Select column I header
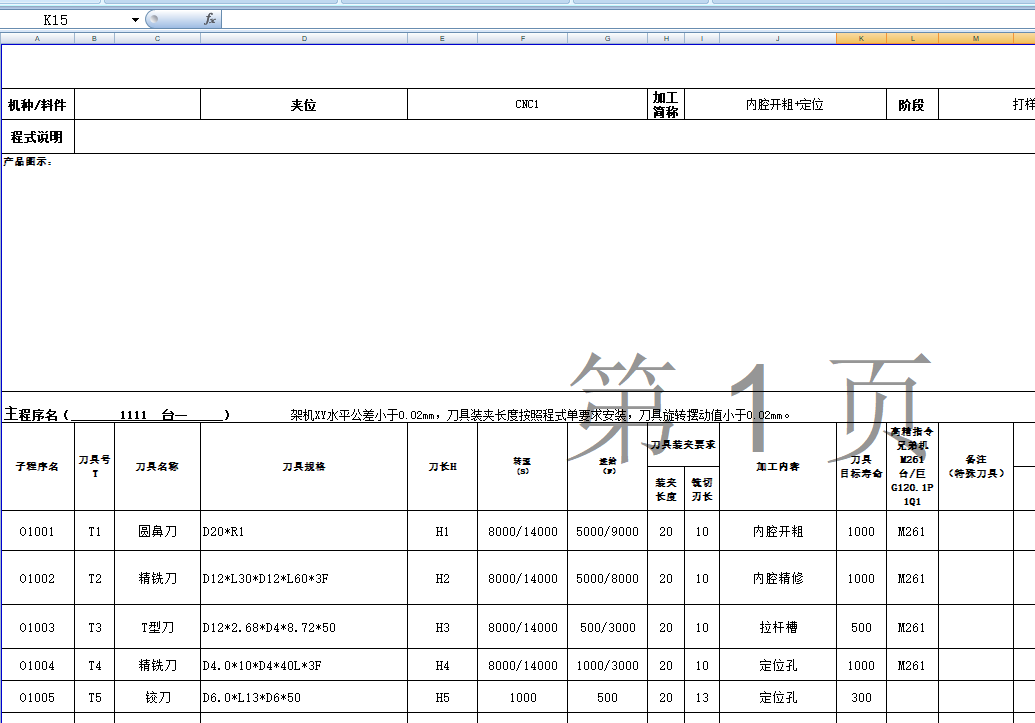This screenshot has height=723, width=1035. coord(702,38)
